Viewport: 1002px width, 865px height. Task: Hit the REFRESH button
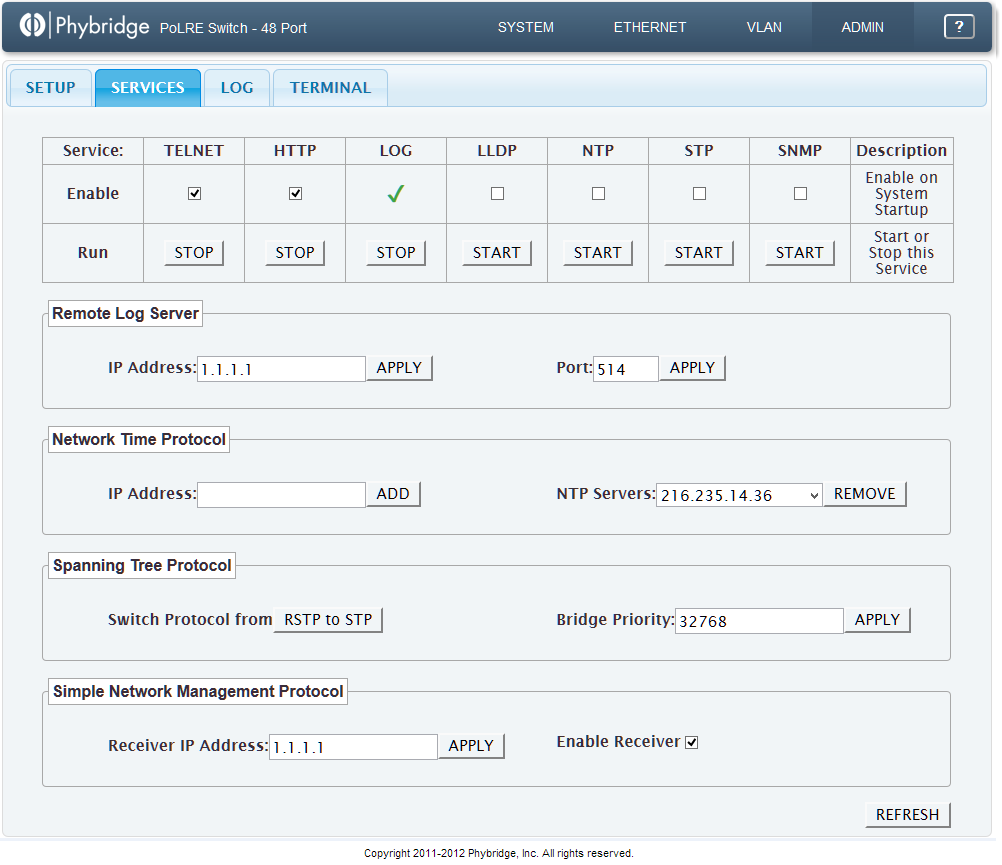click(907, 815)
